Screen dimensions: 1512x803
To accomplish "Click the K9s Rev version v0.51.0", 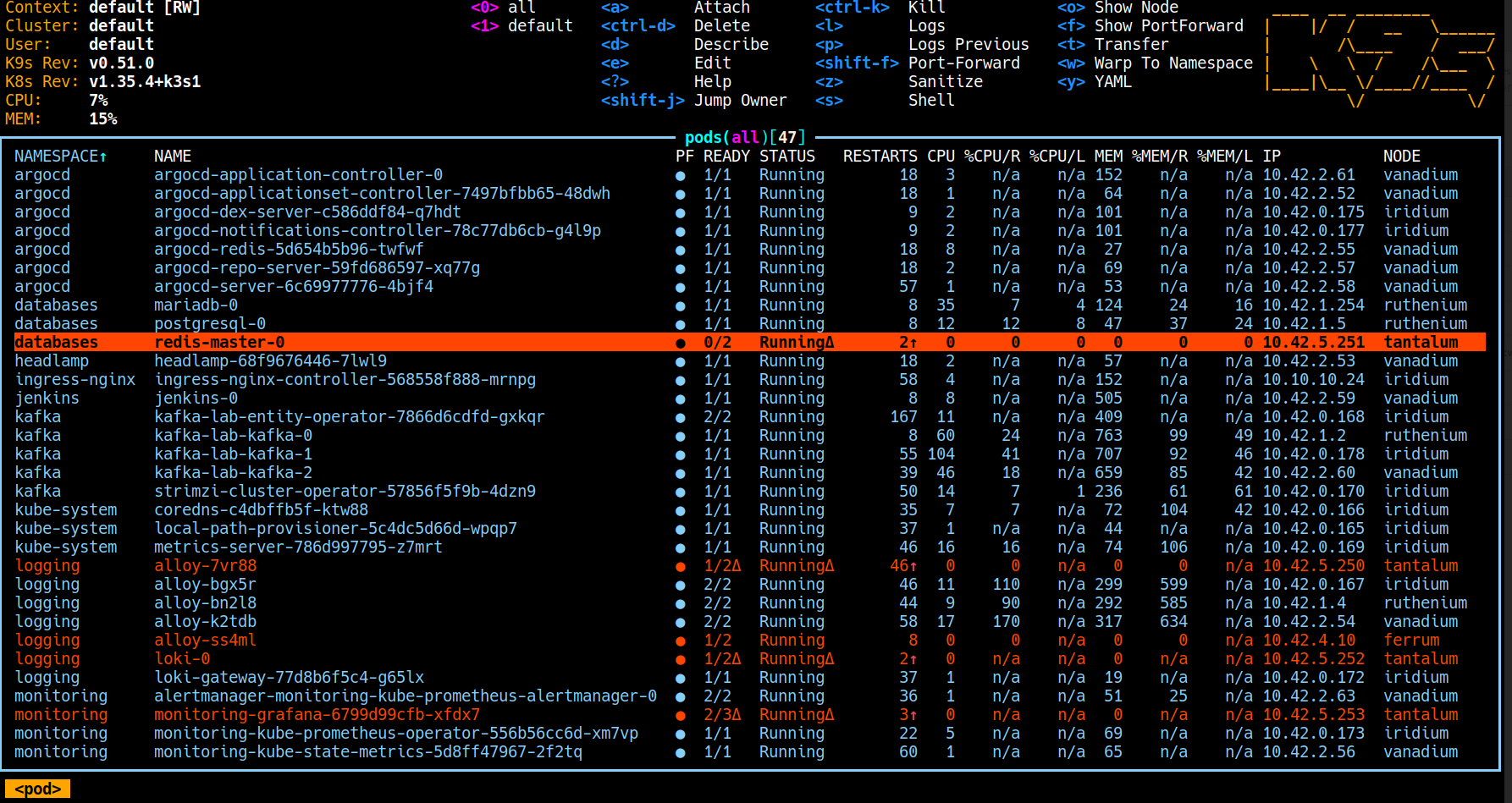I will (x=121, y=63).
